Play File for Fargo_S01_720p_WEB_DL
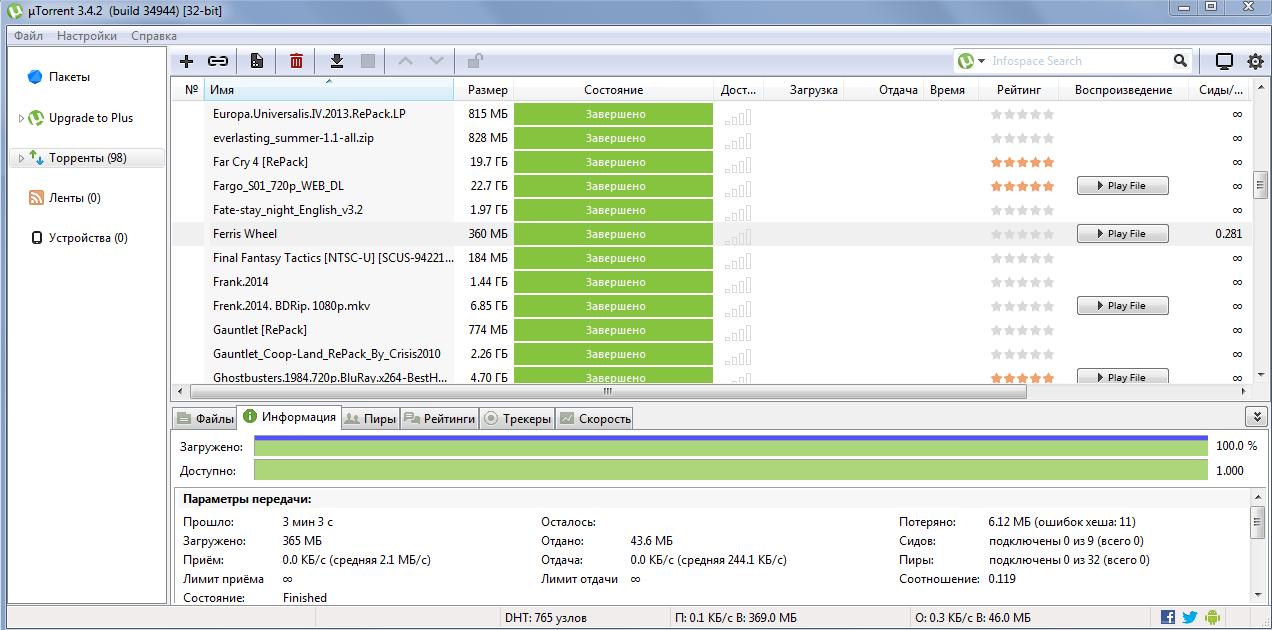1272x630 pixels. coord(1123,186)
